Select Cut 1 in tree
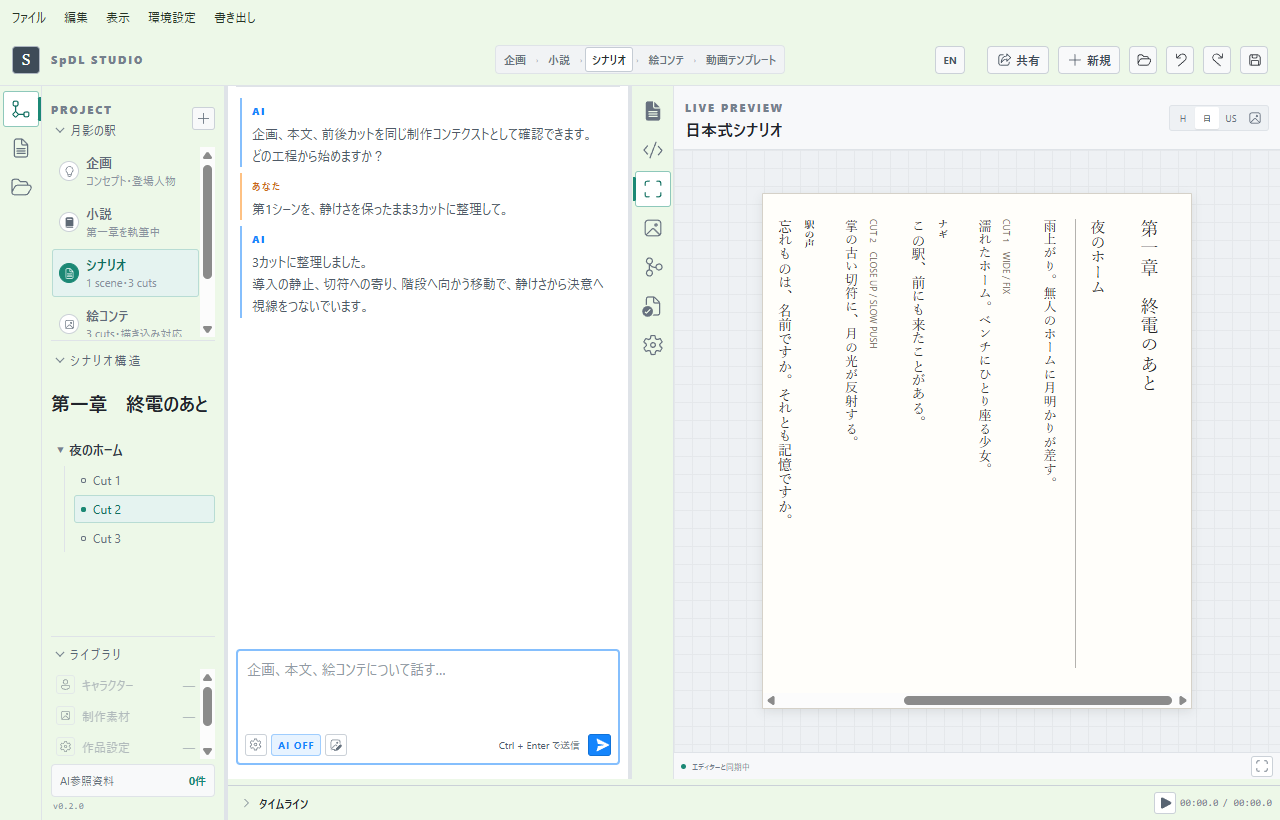This screenshot has width=1280, height=820. coord(144,481)
